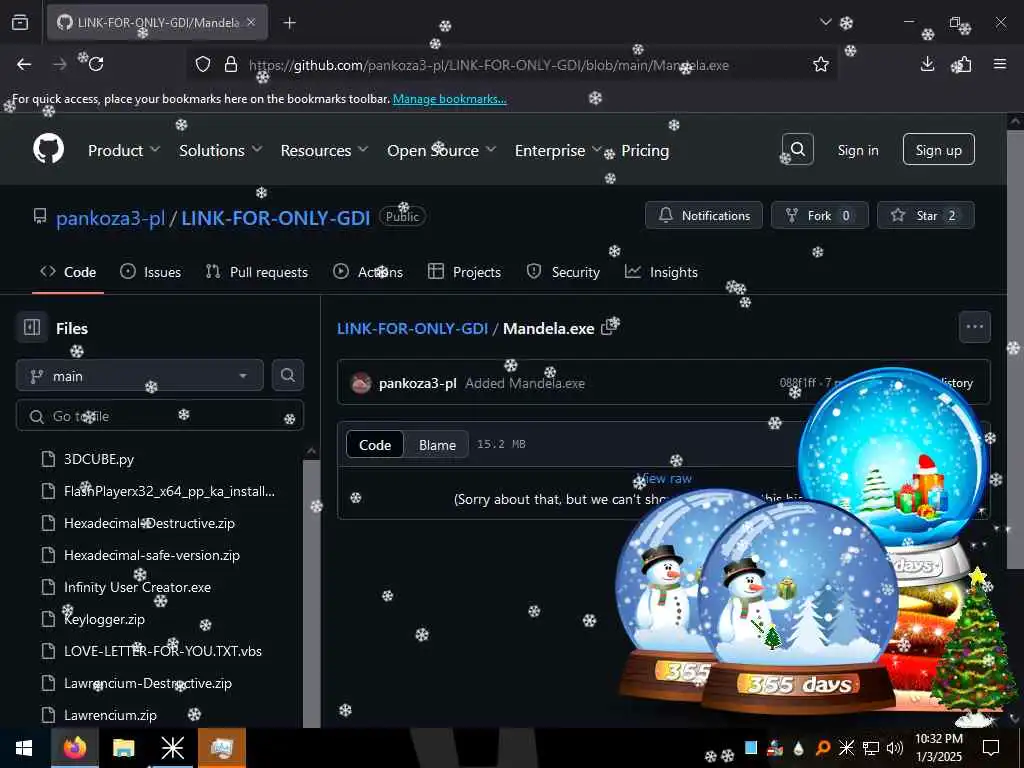Image resolution: width=1024 pixels, height=768 pixels.
Task: Click volume speaker icon in tray
Action: click(894, 748)
